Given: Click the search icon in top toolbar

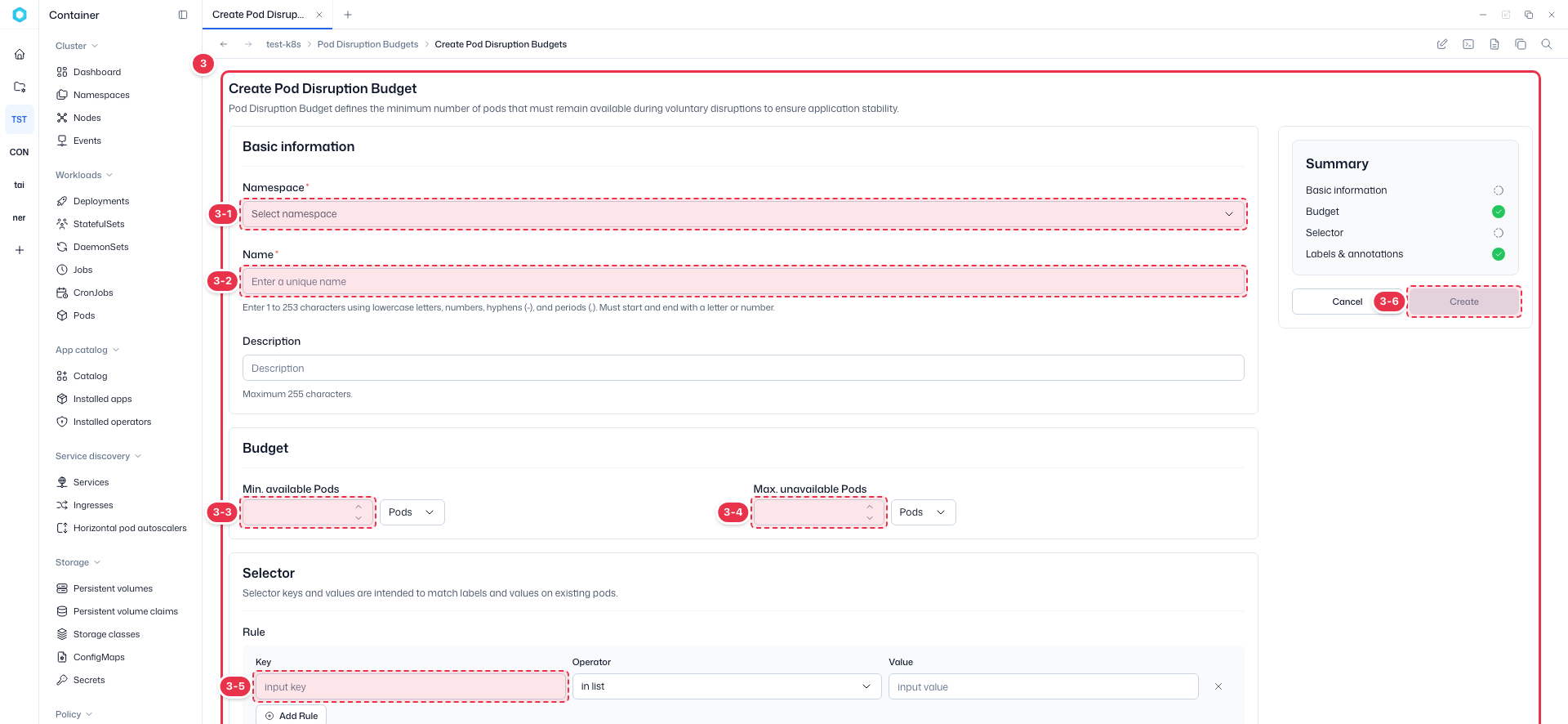Looking at the screenshot, I should tap(1546, 44).
